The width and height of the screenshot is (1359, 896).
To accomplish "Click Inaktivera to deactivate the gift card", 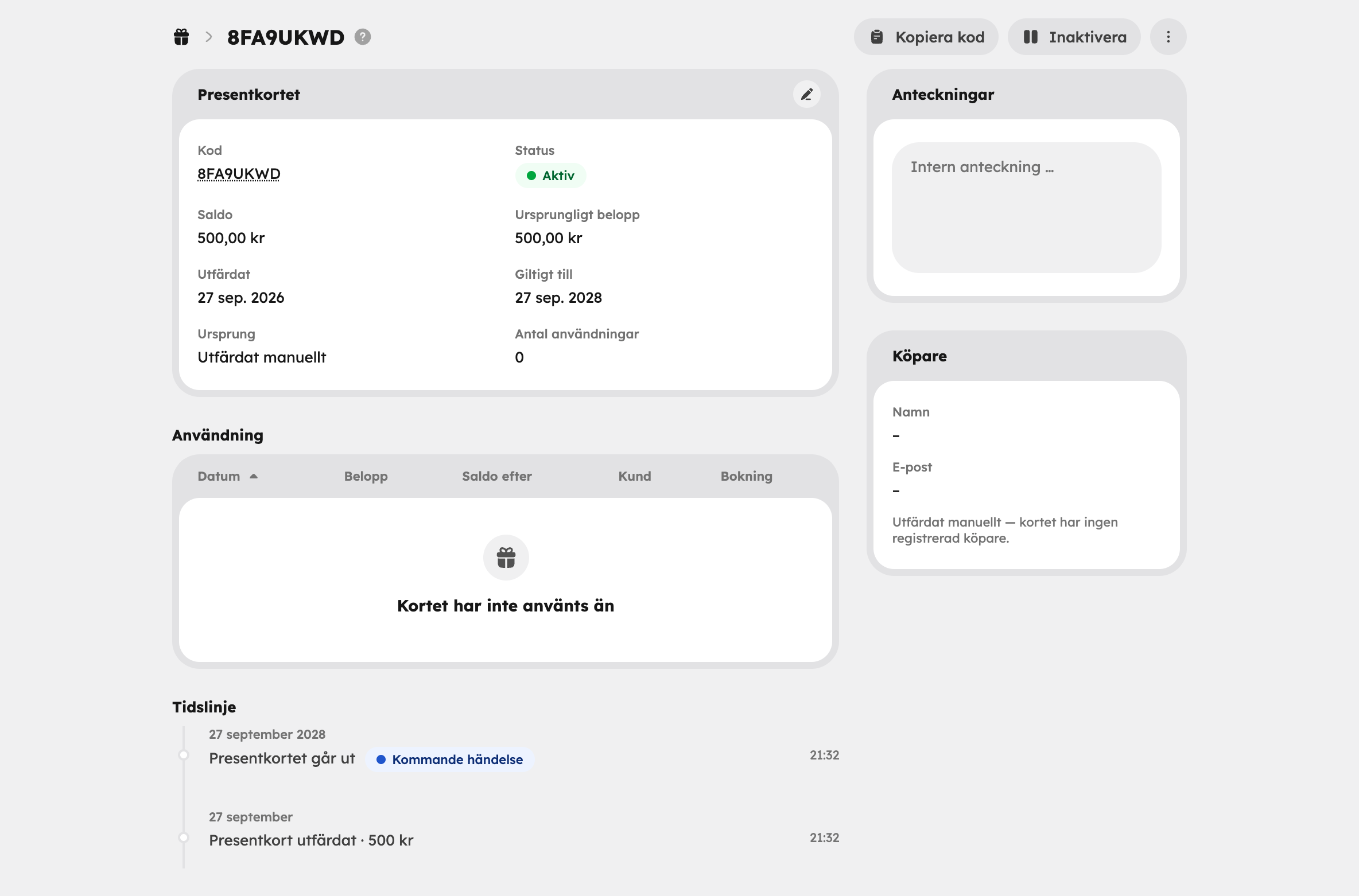I will pyautogui.click(x=1074, y=37).
